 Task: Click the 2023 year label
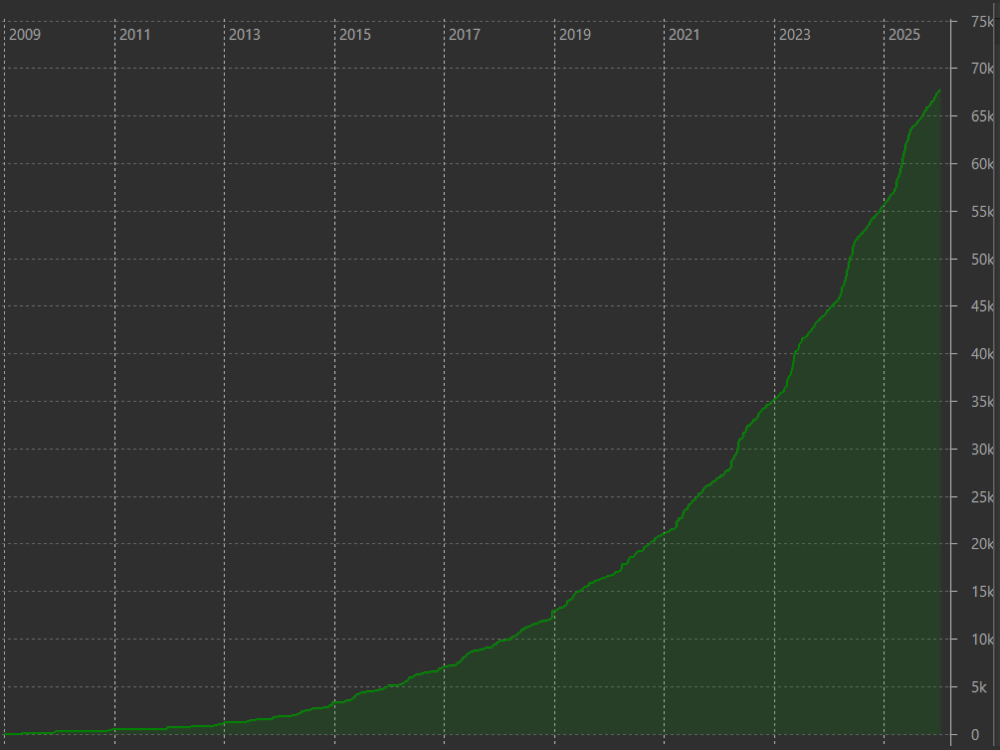(795, 35)
